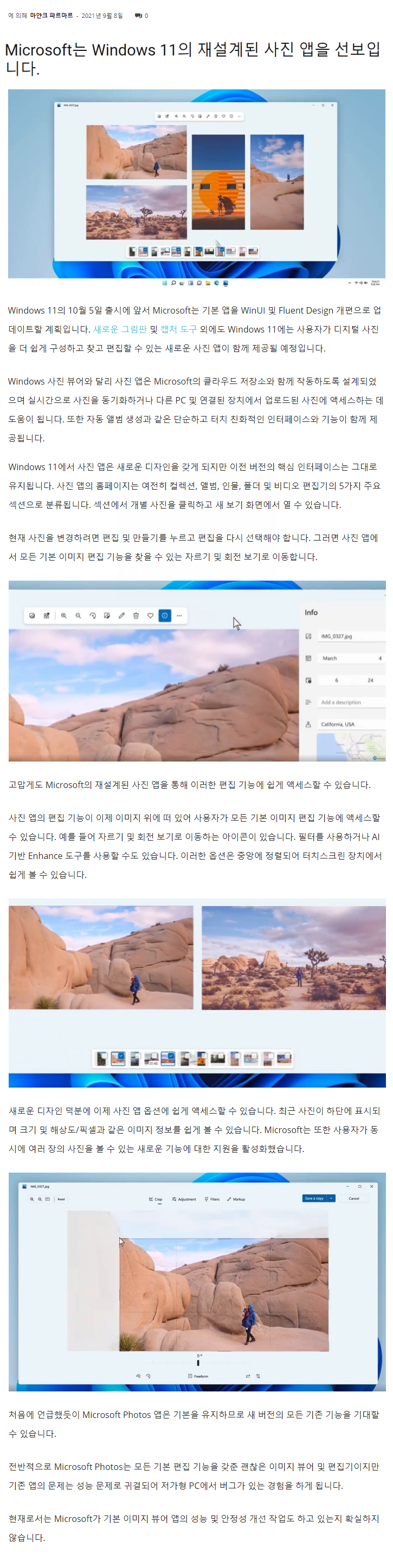Click rotate icon in Info screenshot toolbar
Viewport: 393px width, 1568px height.
tap(93, 615)
